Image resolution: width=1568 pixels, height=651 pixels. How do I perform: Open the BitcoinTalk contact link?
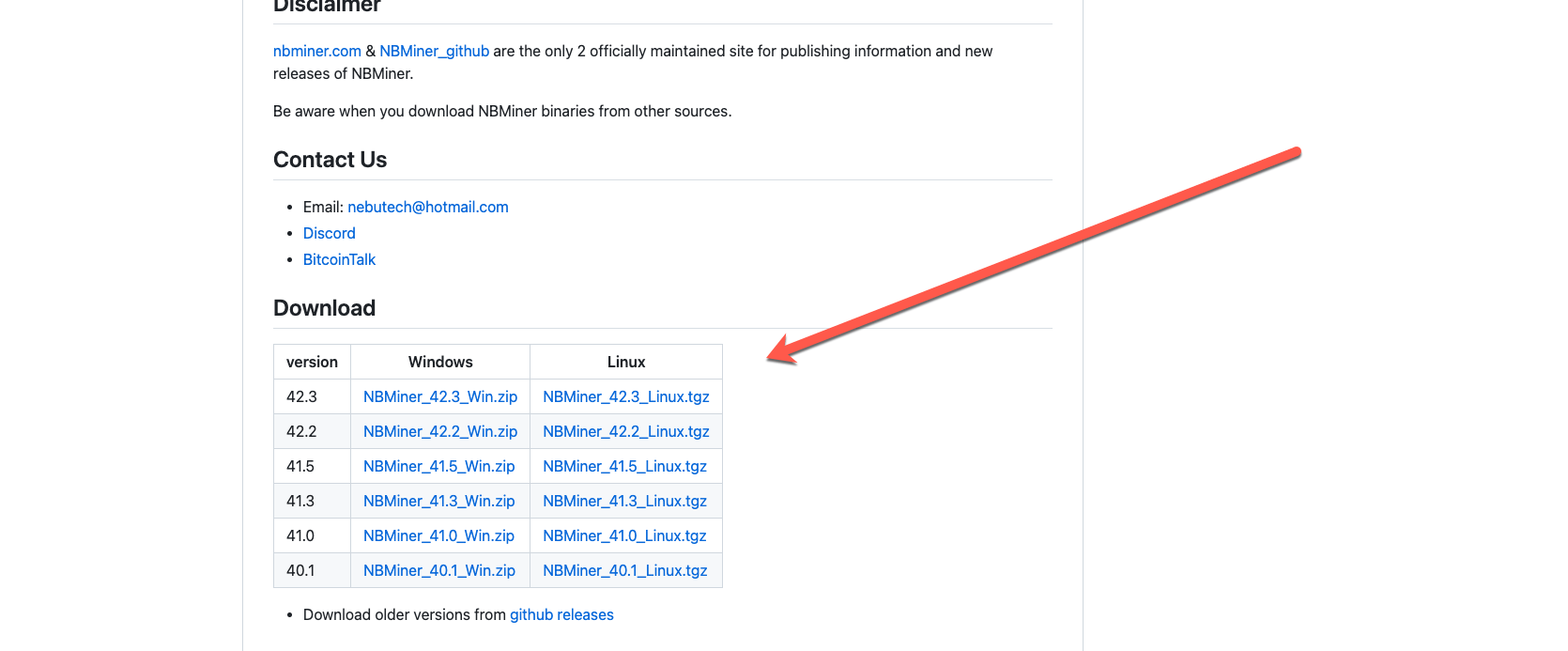click(339, 260)
